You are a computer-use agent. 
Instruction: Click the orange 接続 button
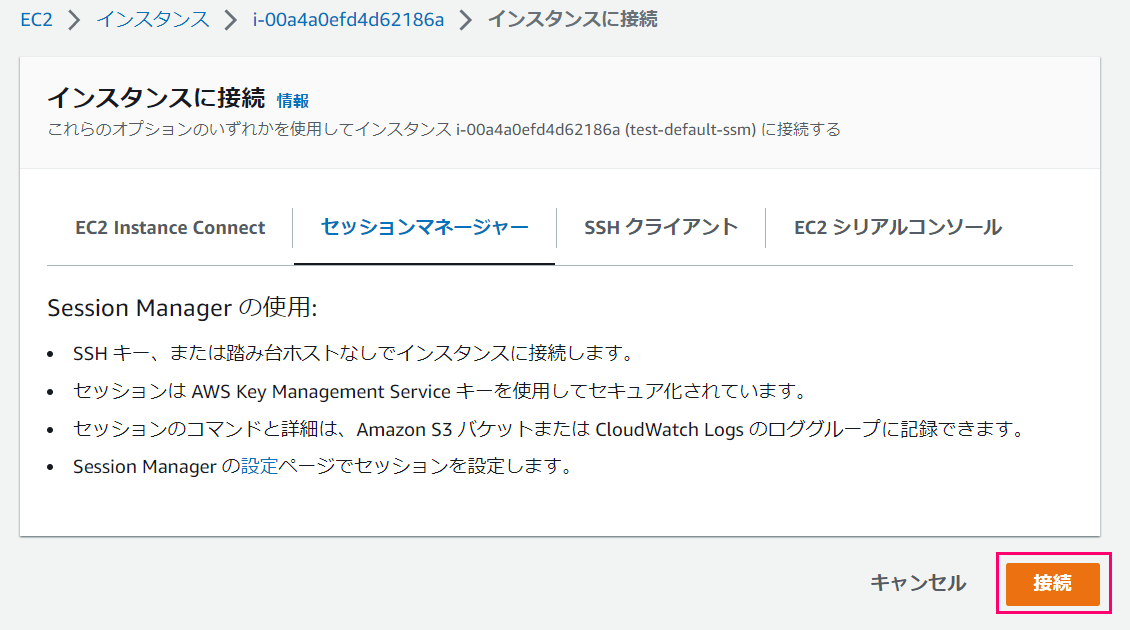coord(1053,583)
